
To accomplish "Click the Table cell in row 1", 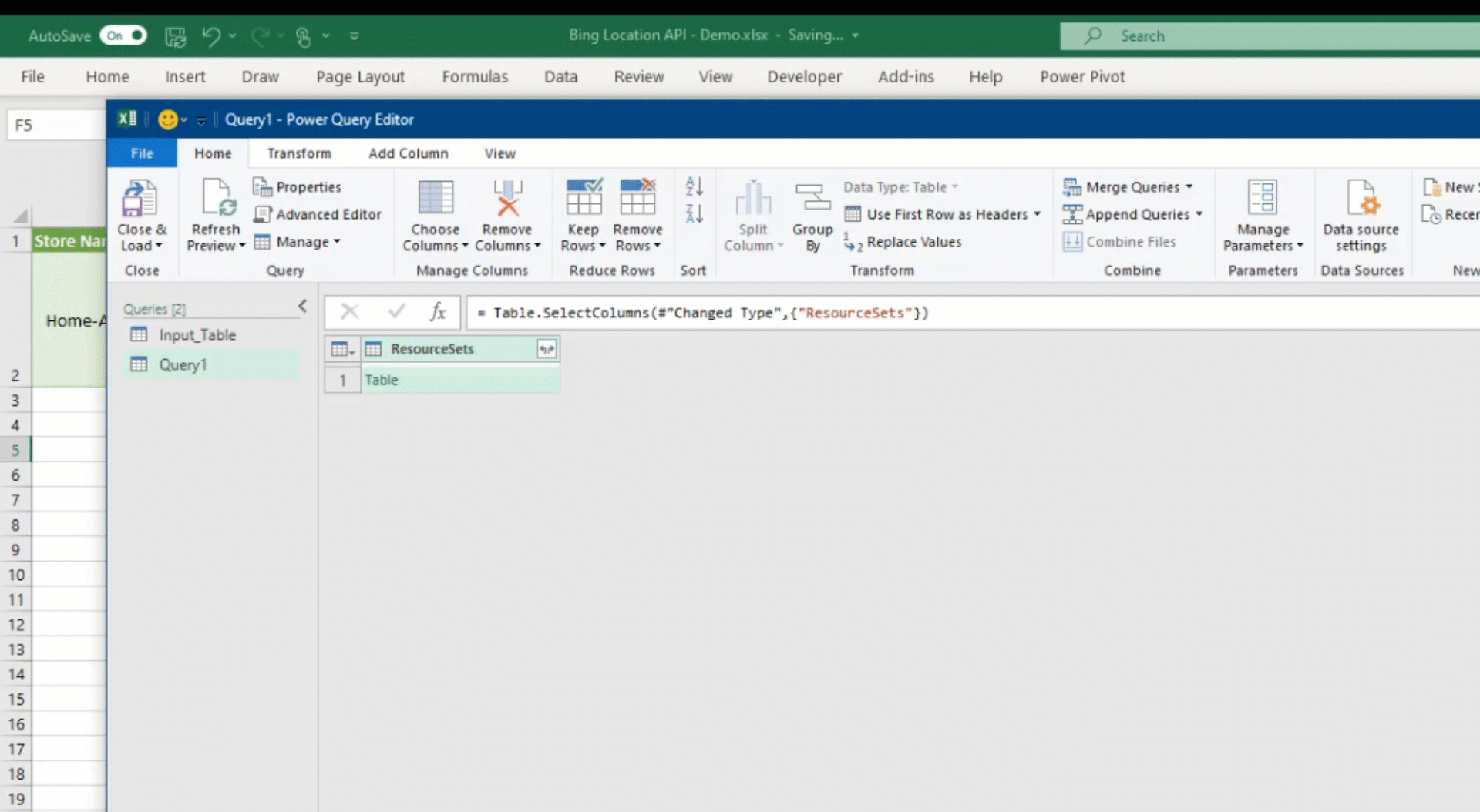I will tap(460, 380).
